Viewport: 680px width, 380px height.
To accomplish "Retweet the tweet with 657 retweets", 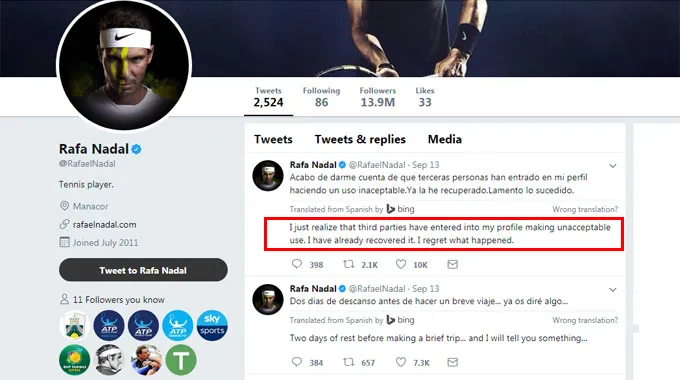I will pyautogui.click(x=349, y=362).
